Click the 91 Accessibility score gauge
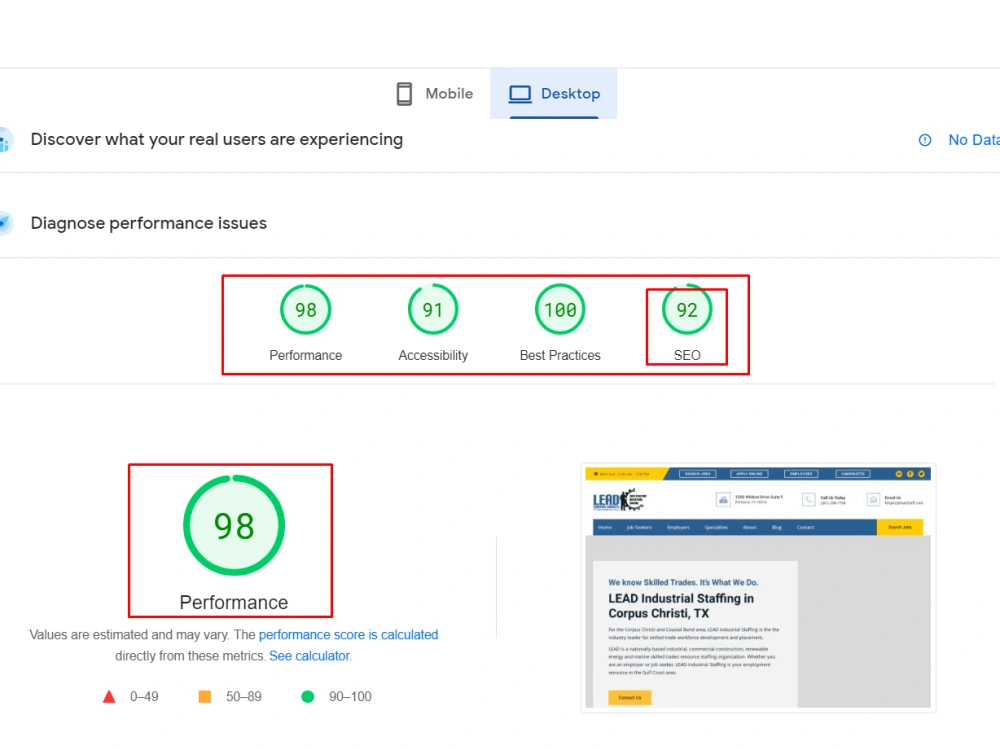Viewport: 1000px width, 750px height. point(433,309)
